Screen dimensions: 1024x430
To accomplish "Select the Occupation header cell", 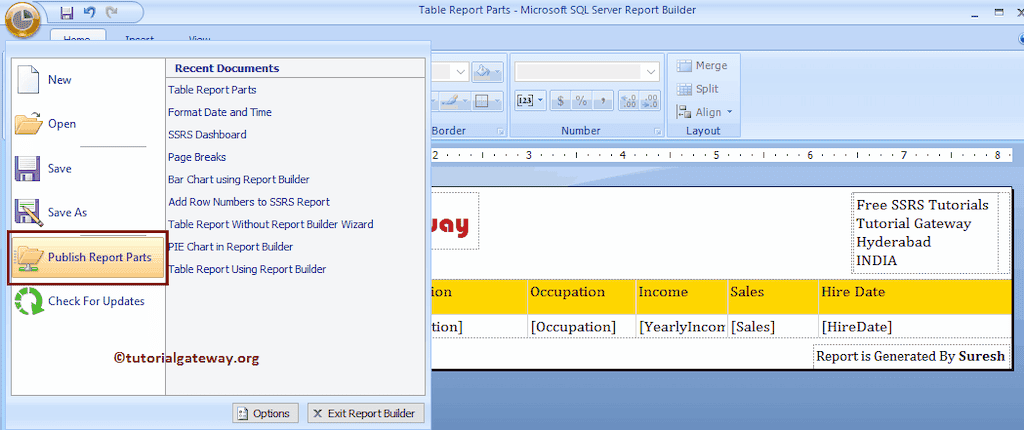I will [581, 297].
